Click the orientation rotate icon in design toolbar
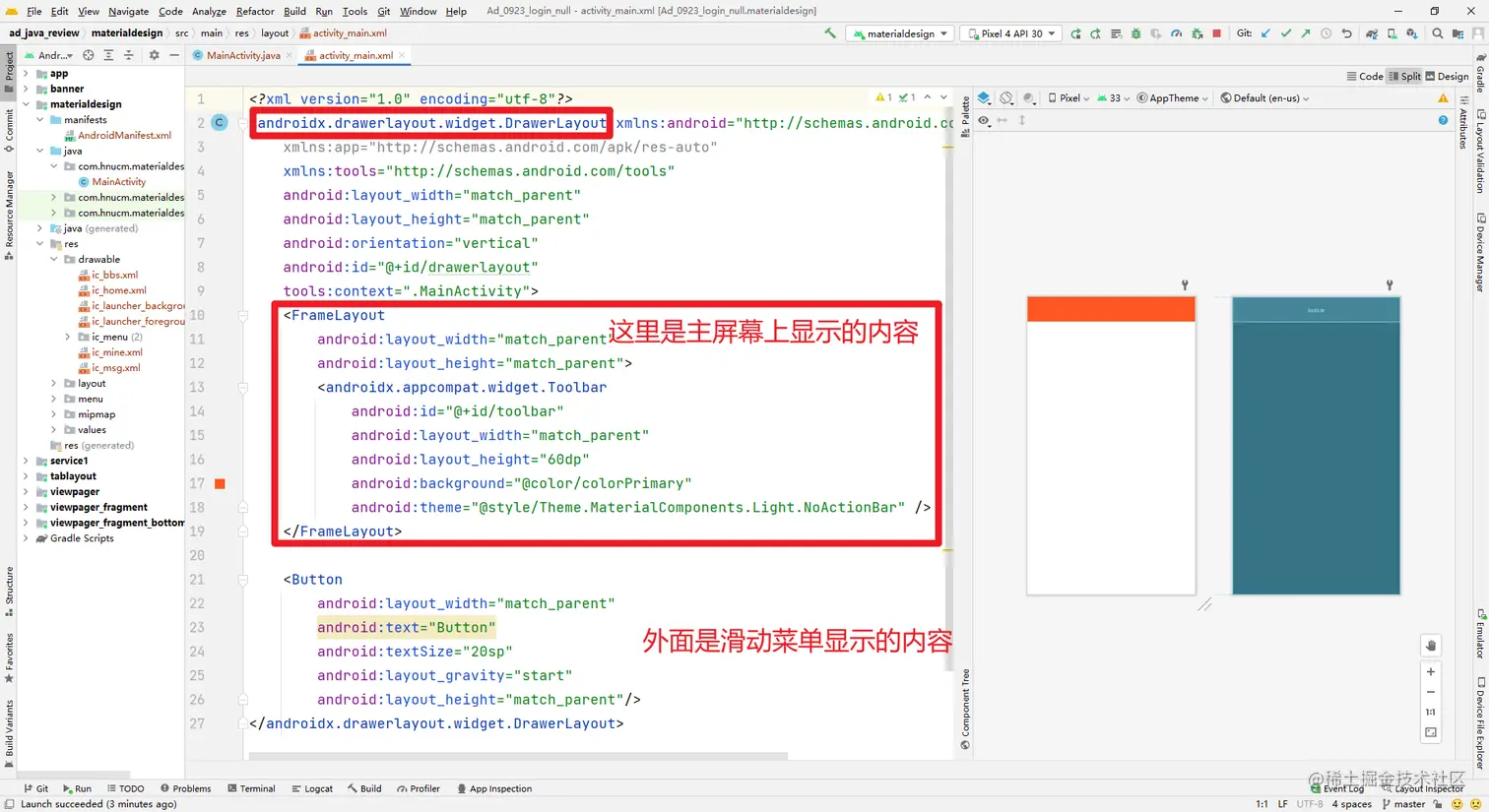The width and height of the screenshot is (1489, 812). 1006,98
